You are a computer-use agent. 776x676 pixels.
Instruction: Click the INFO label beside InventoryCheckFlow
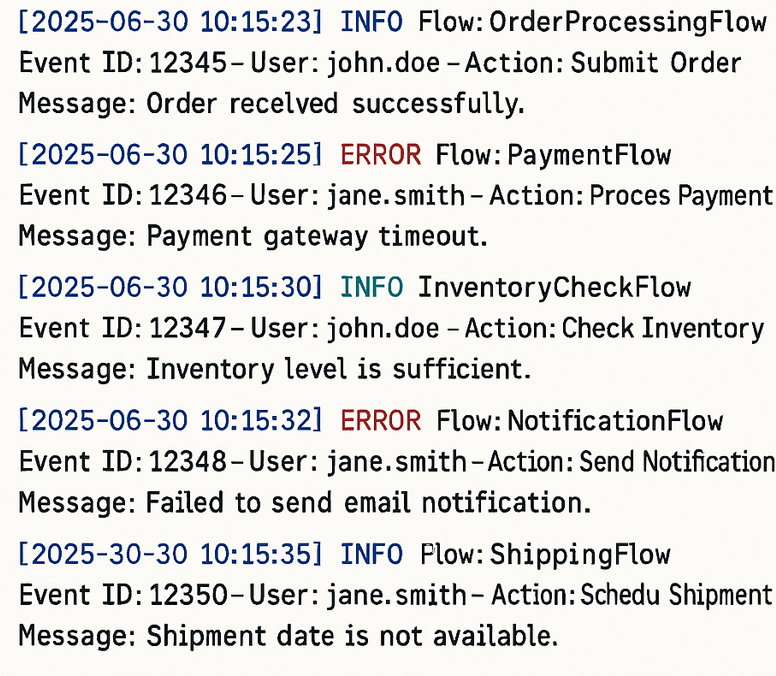(x=372, y=287)
